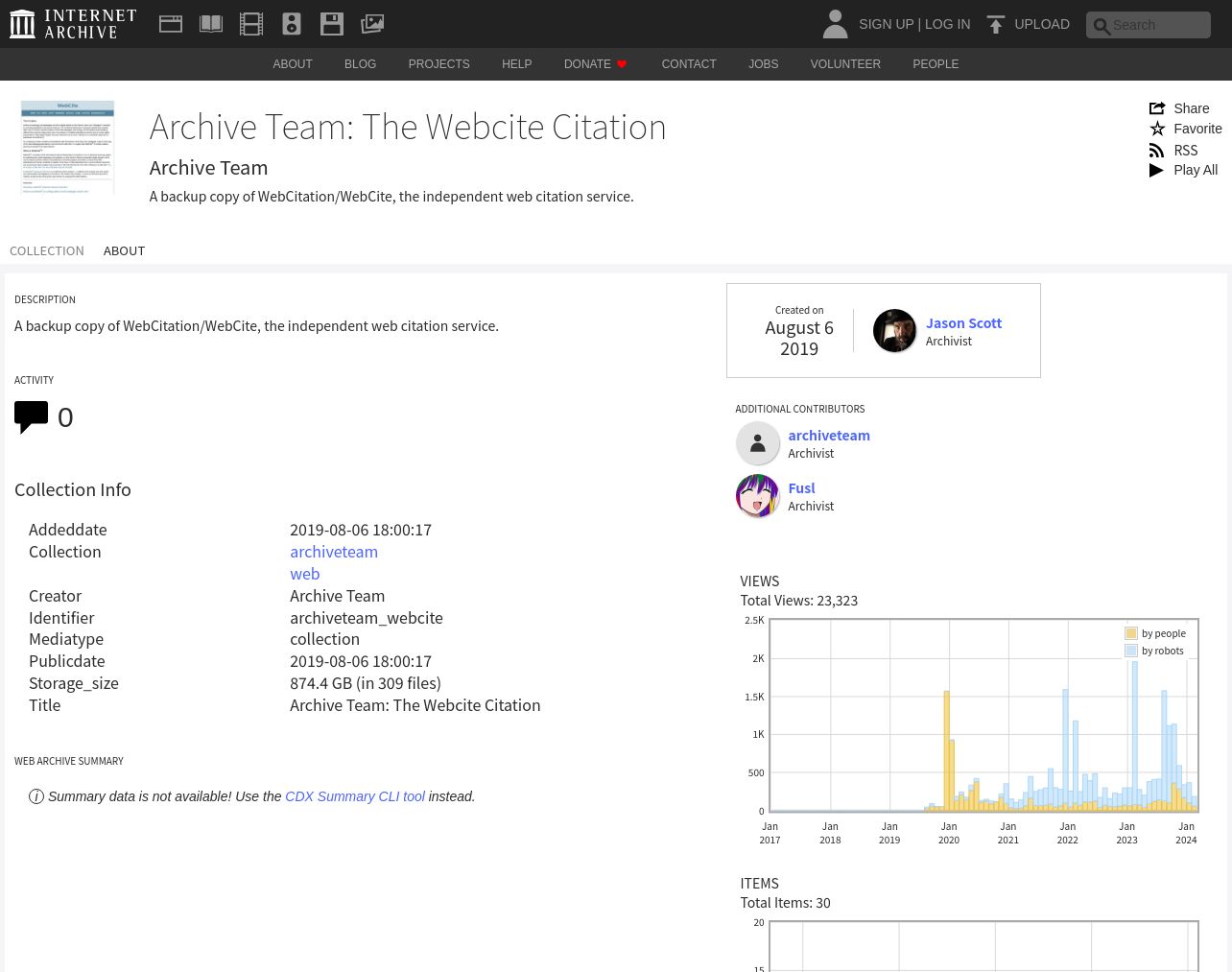Click the Upload link text
This screenshot has width=1232, height=972.
point(1042,24)
